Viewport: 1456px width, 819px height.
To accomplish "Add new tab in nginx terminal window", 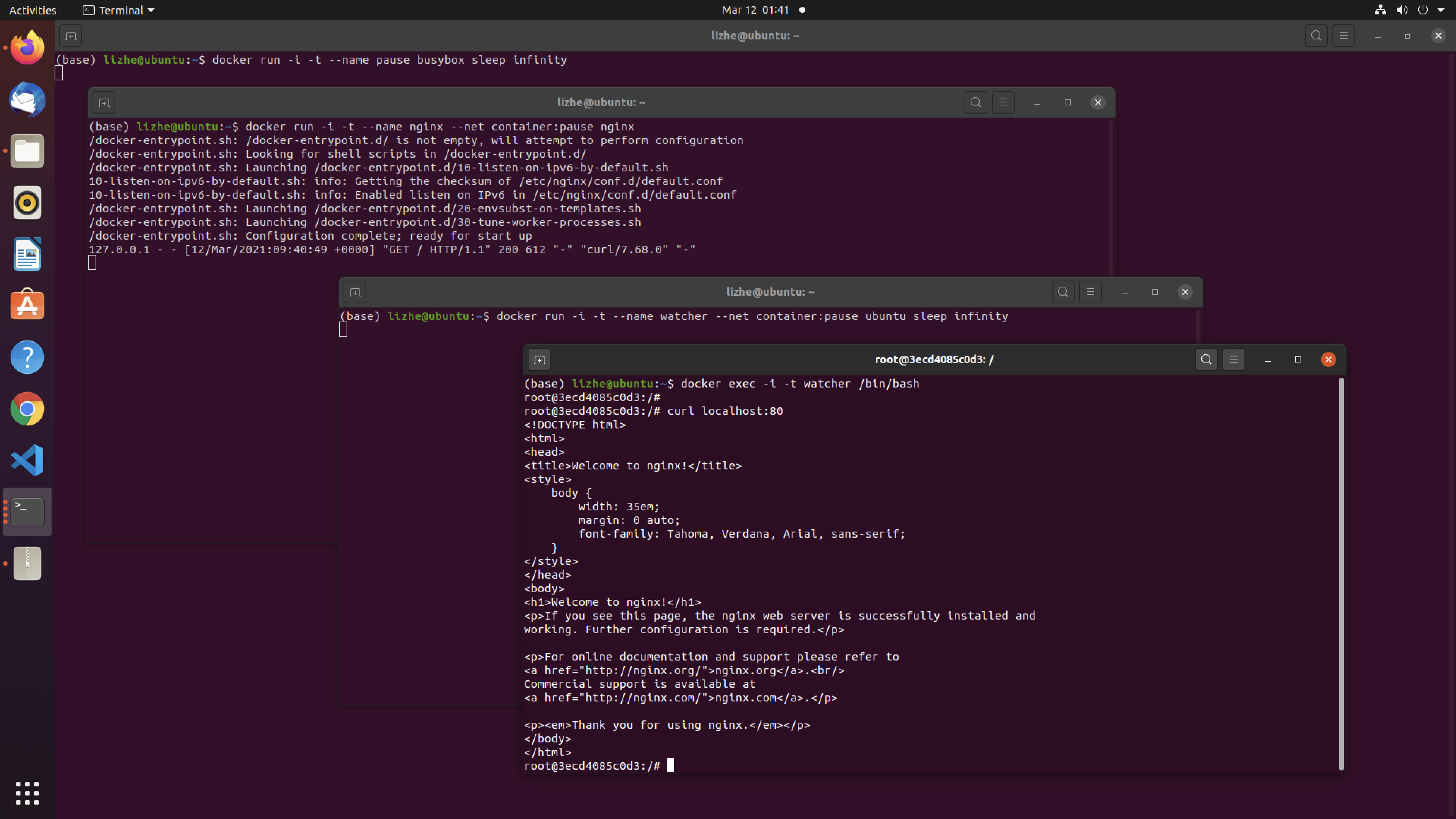I will pyautogui.click(x=104, y=102).
